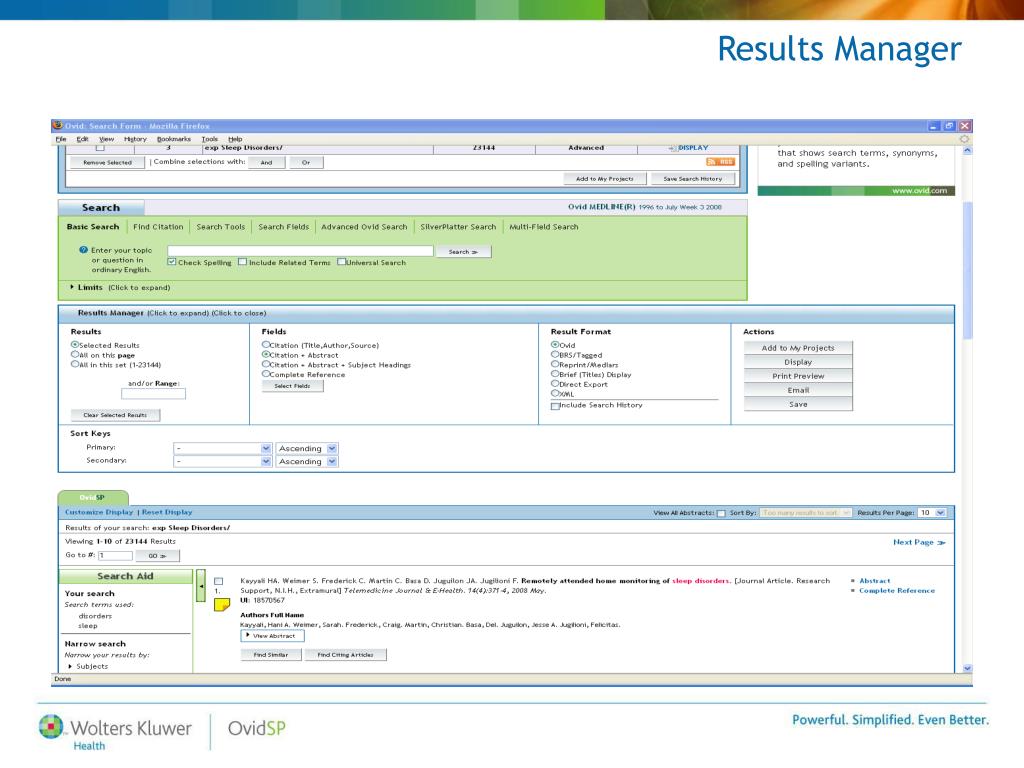Tick the checkbox for result 1

click(x=219, y=581)
